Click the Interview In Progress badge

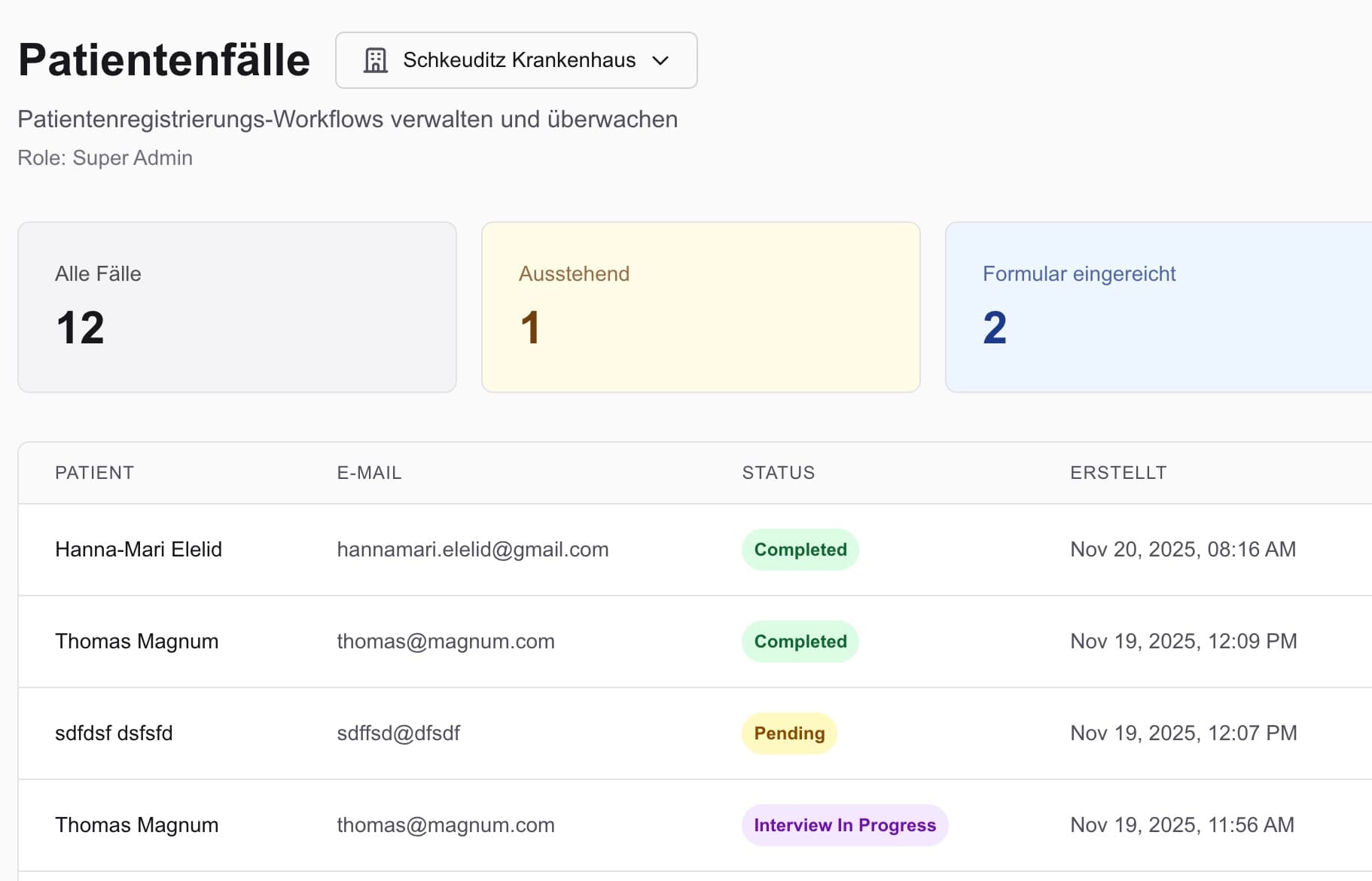[844, 825]
